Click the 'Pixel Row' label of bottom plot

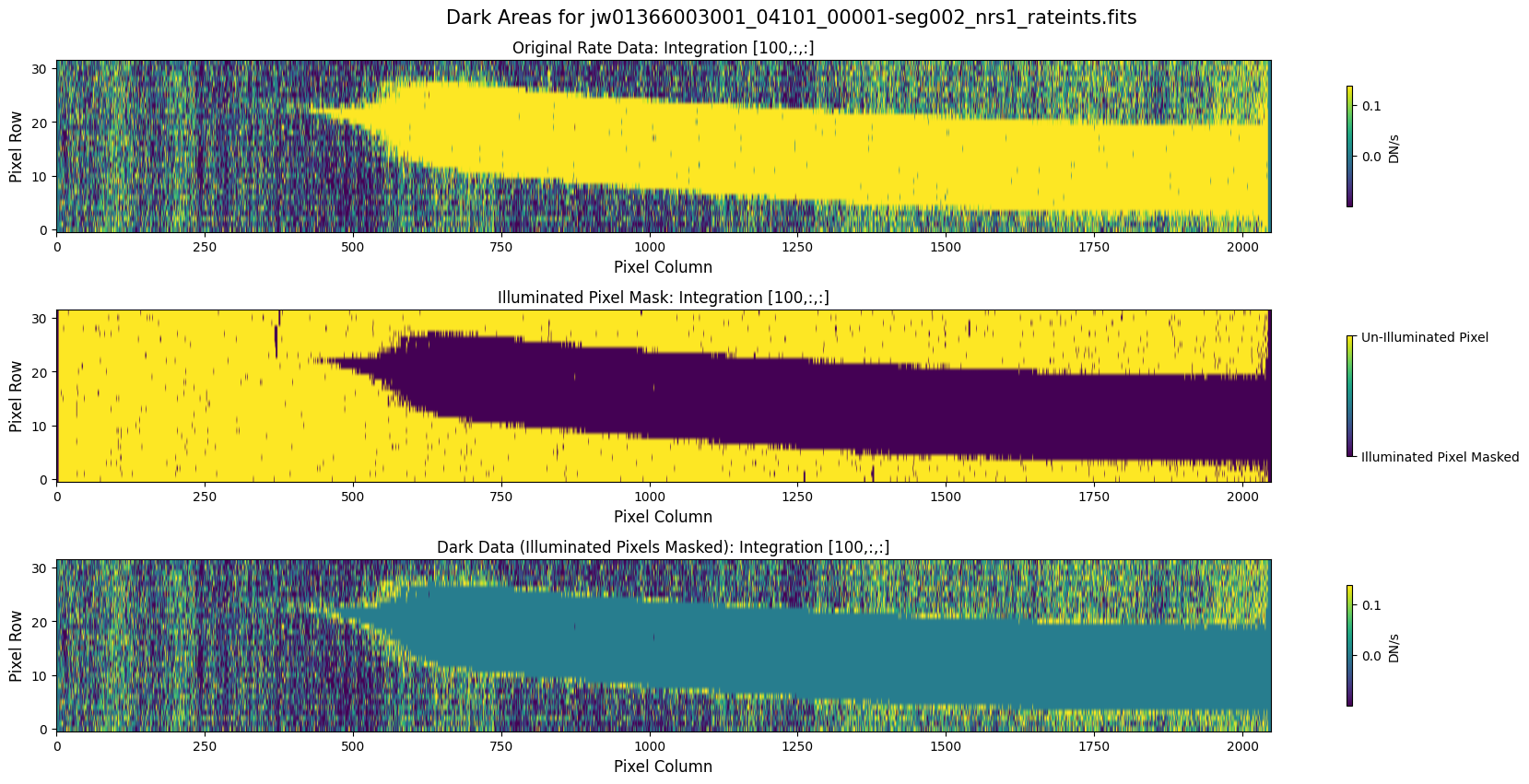point(16,646)
